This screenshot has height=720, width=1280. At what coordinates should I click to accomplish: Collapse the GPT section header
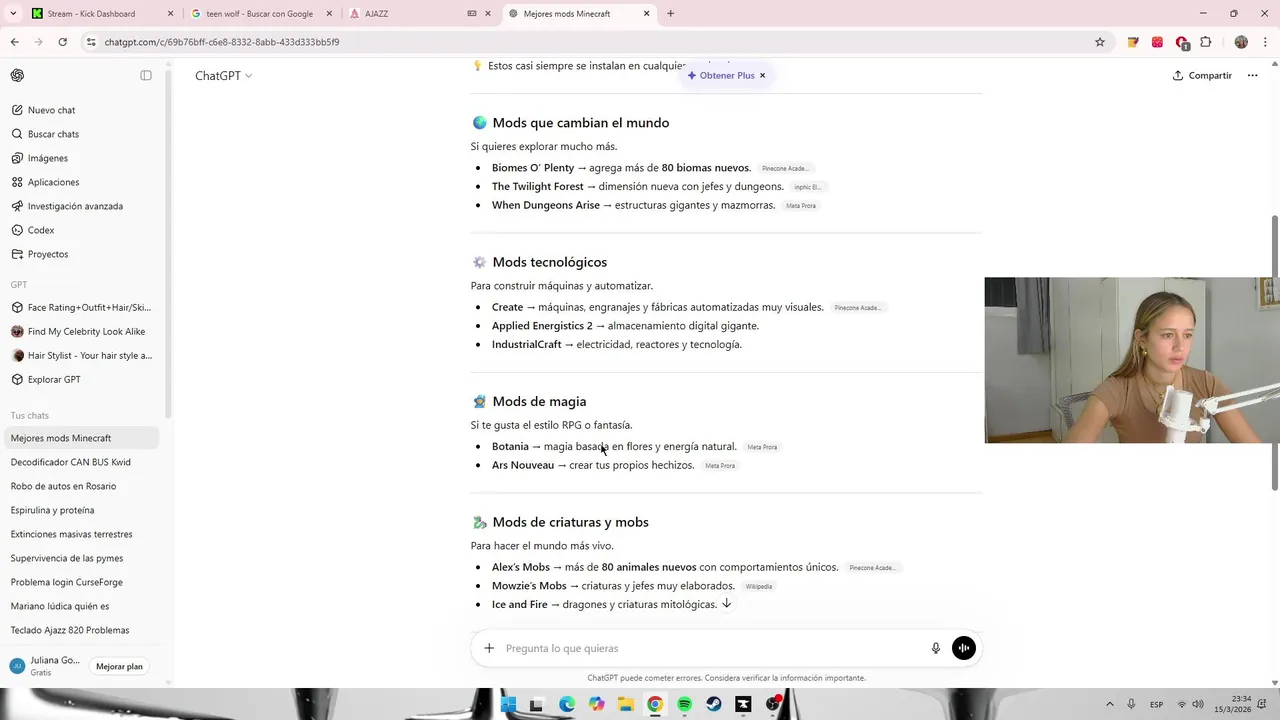pos(19,285)
